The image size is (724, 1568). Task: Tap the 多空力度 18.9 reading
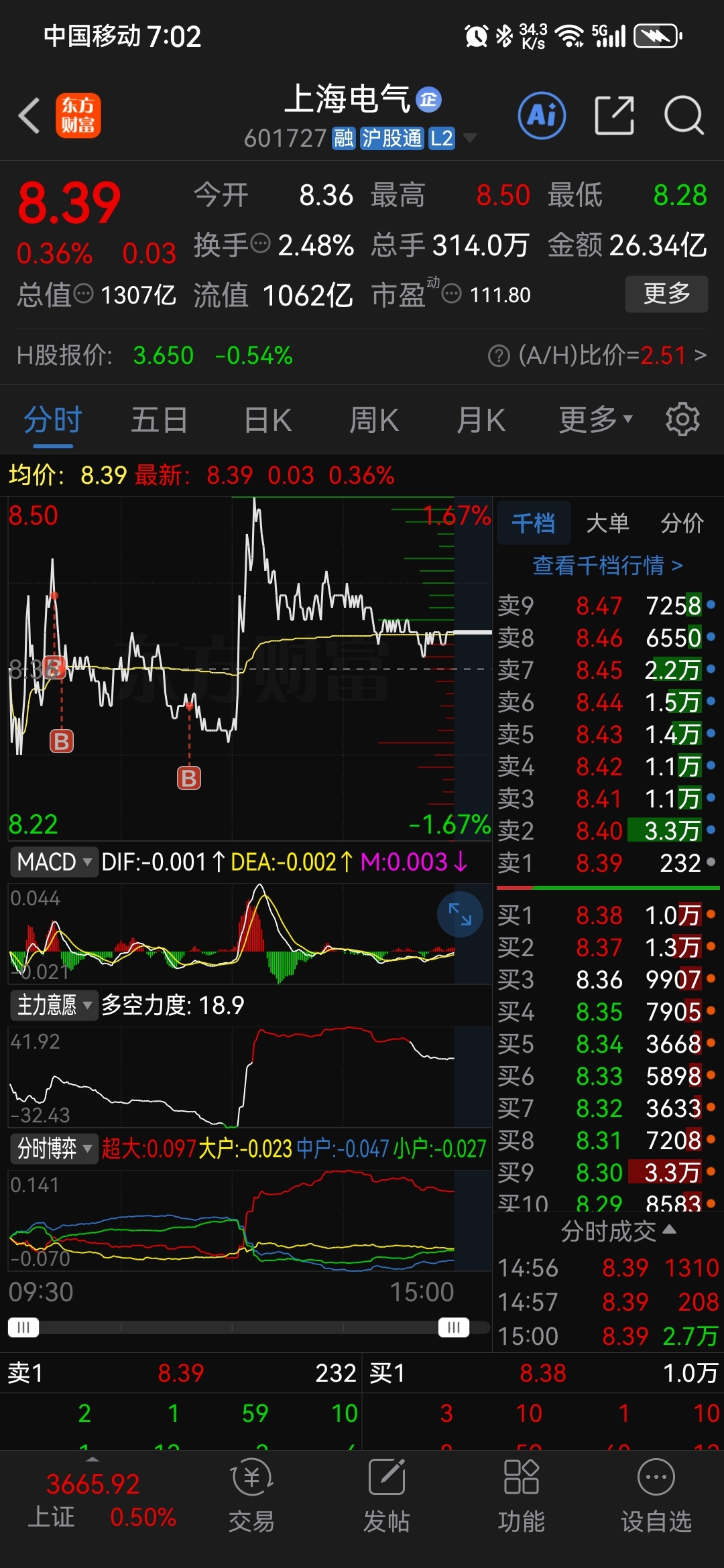click(173, 1005)
